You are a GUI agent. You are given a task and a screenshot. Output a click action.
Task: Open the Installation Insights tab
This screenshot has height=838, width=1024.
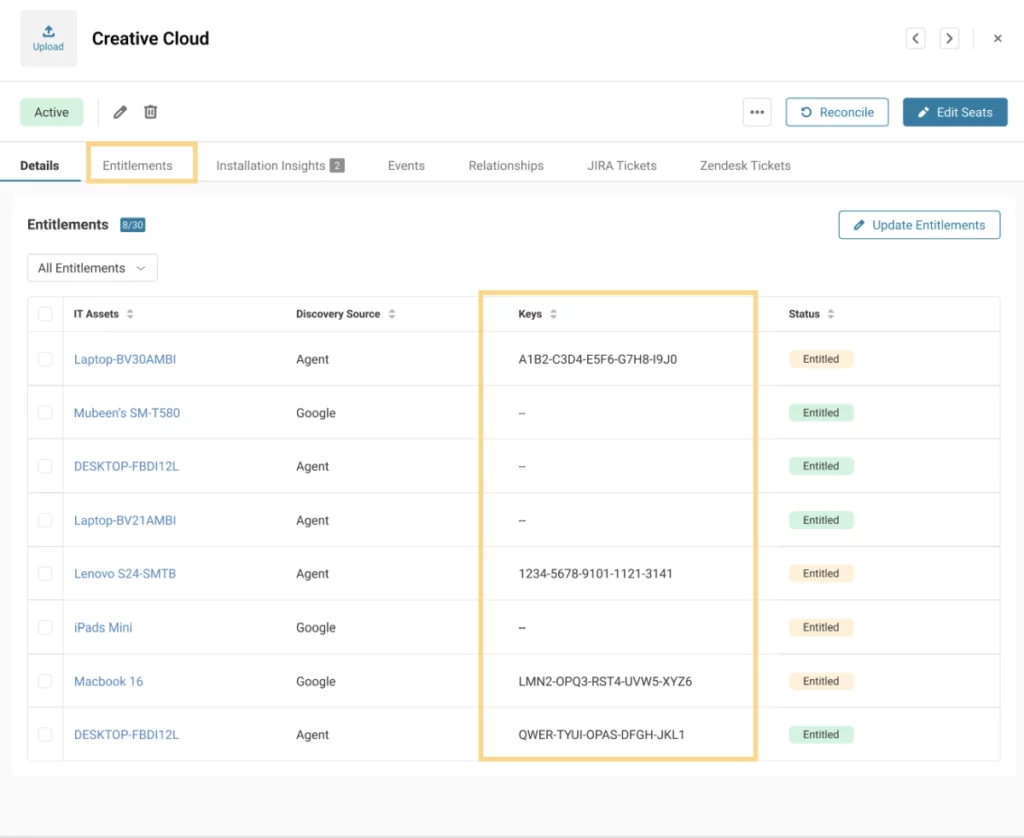pos(280,165)
